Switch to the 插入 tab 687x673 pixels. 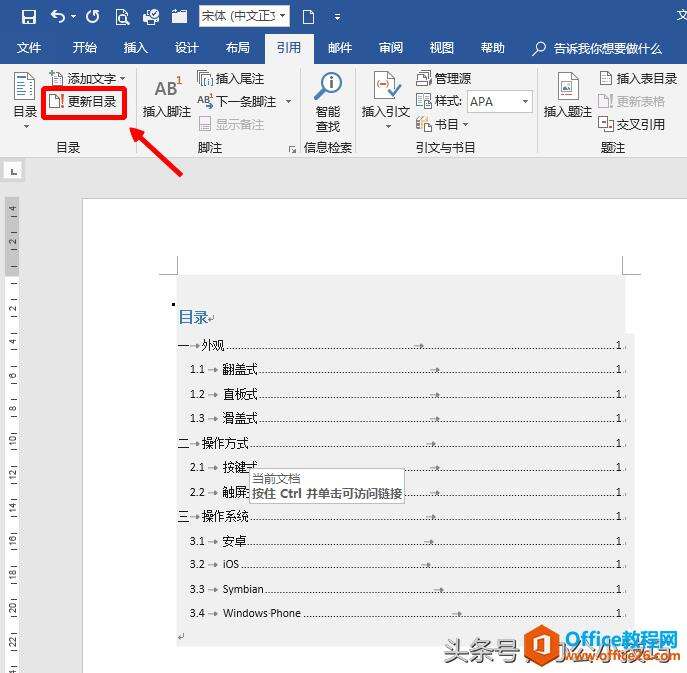135,47
